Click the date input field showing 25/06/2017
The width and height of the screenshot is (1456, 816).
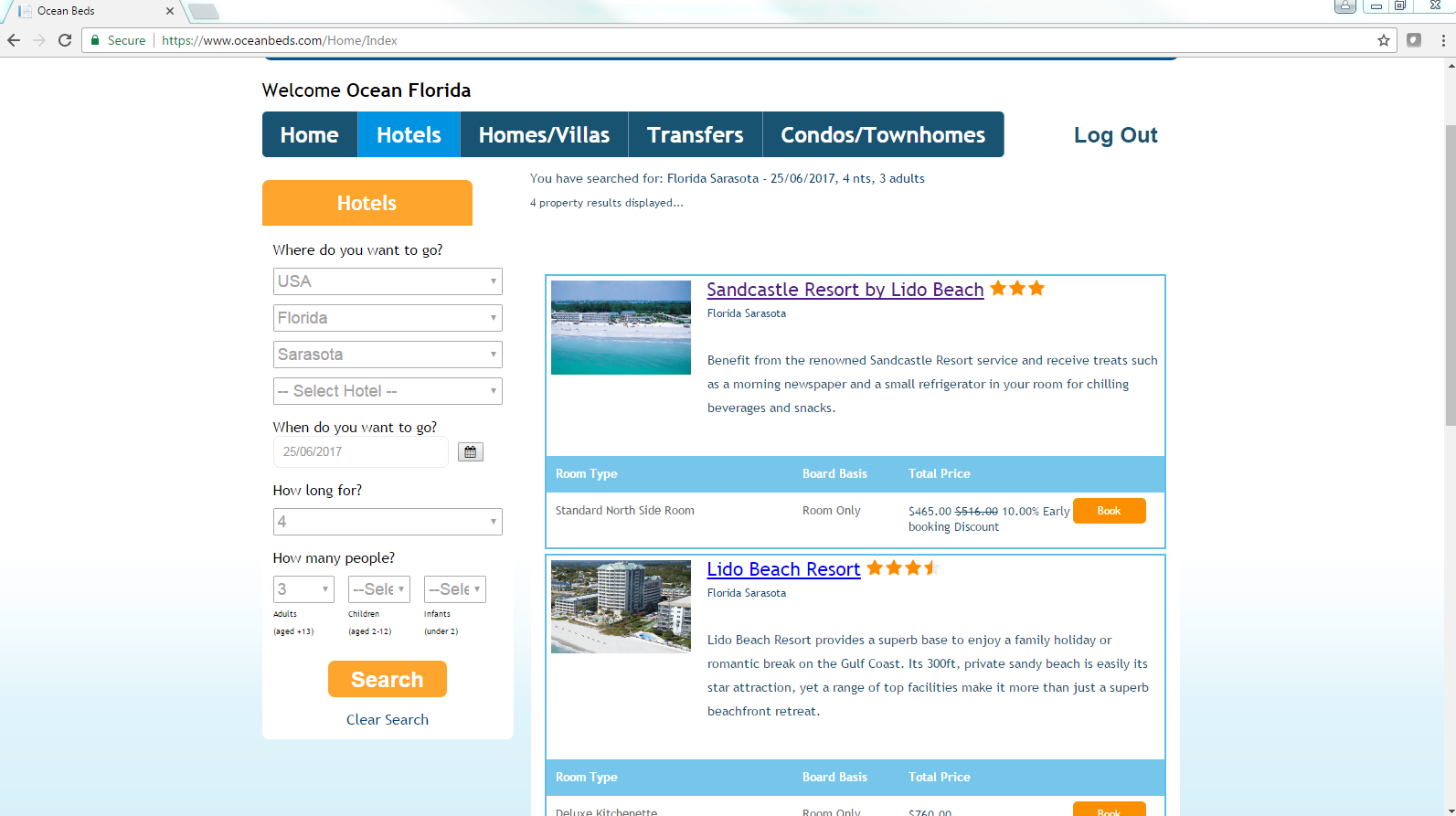[x=361, y=452]
